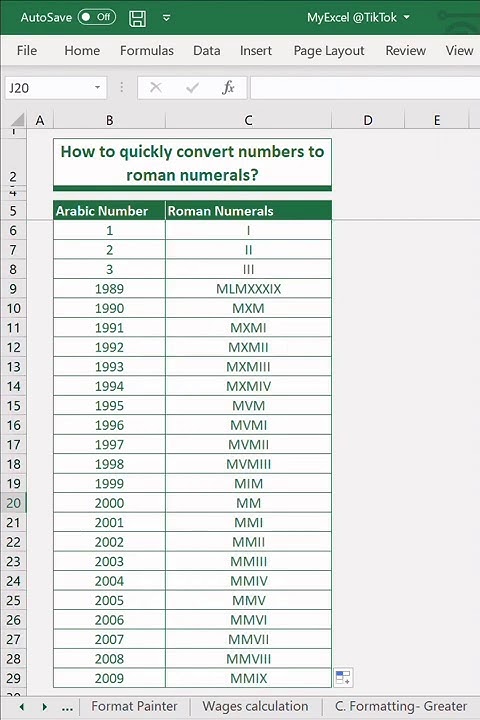This screenshot has width=480, height=720.
Task: Select column D header
Action: pyautogui.click(x=368, y=120)
